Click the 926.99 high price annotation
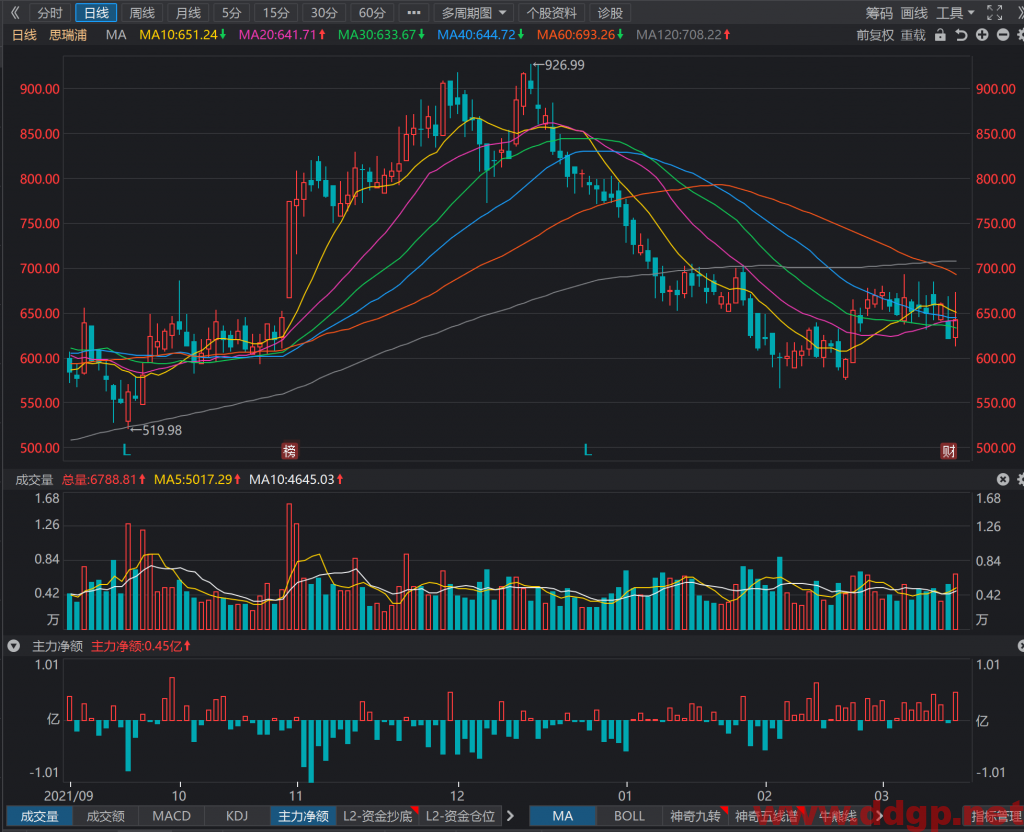 [x=564, y=65]
